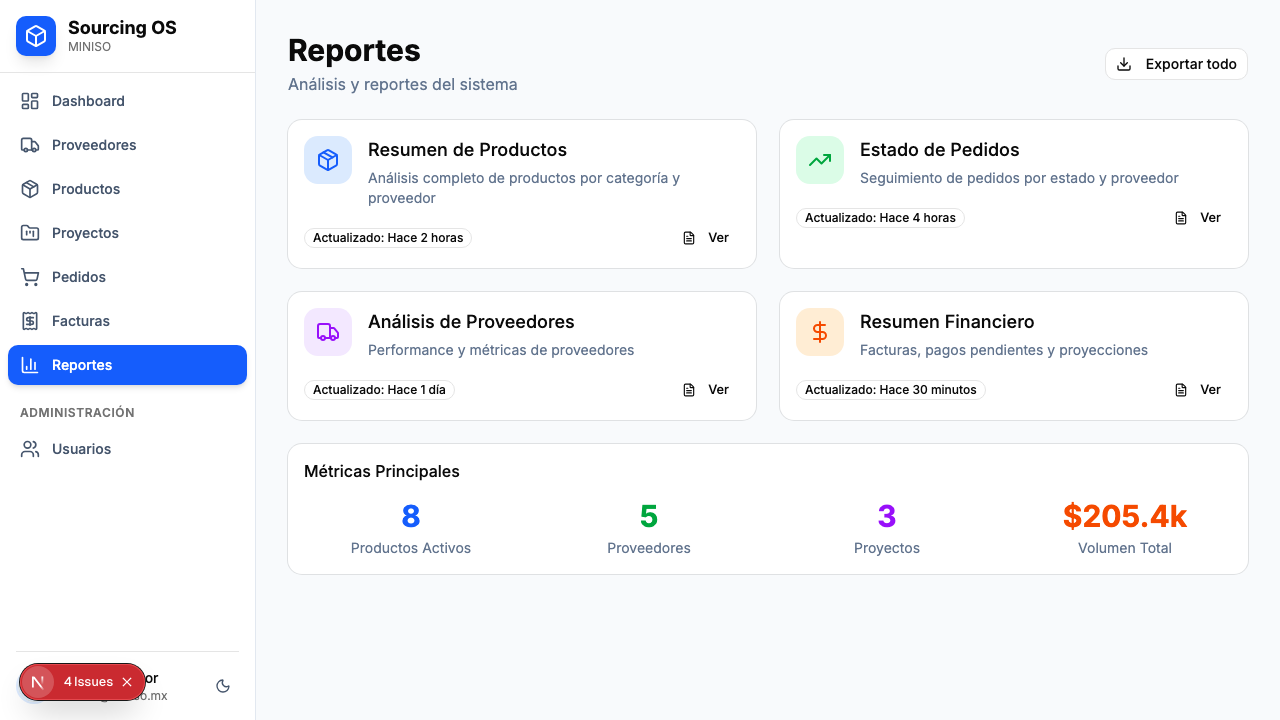Go to Proveedores in the sidebar
Screen dimensions: 1280x720
point(127,145)
